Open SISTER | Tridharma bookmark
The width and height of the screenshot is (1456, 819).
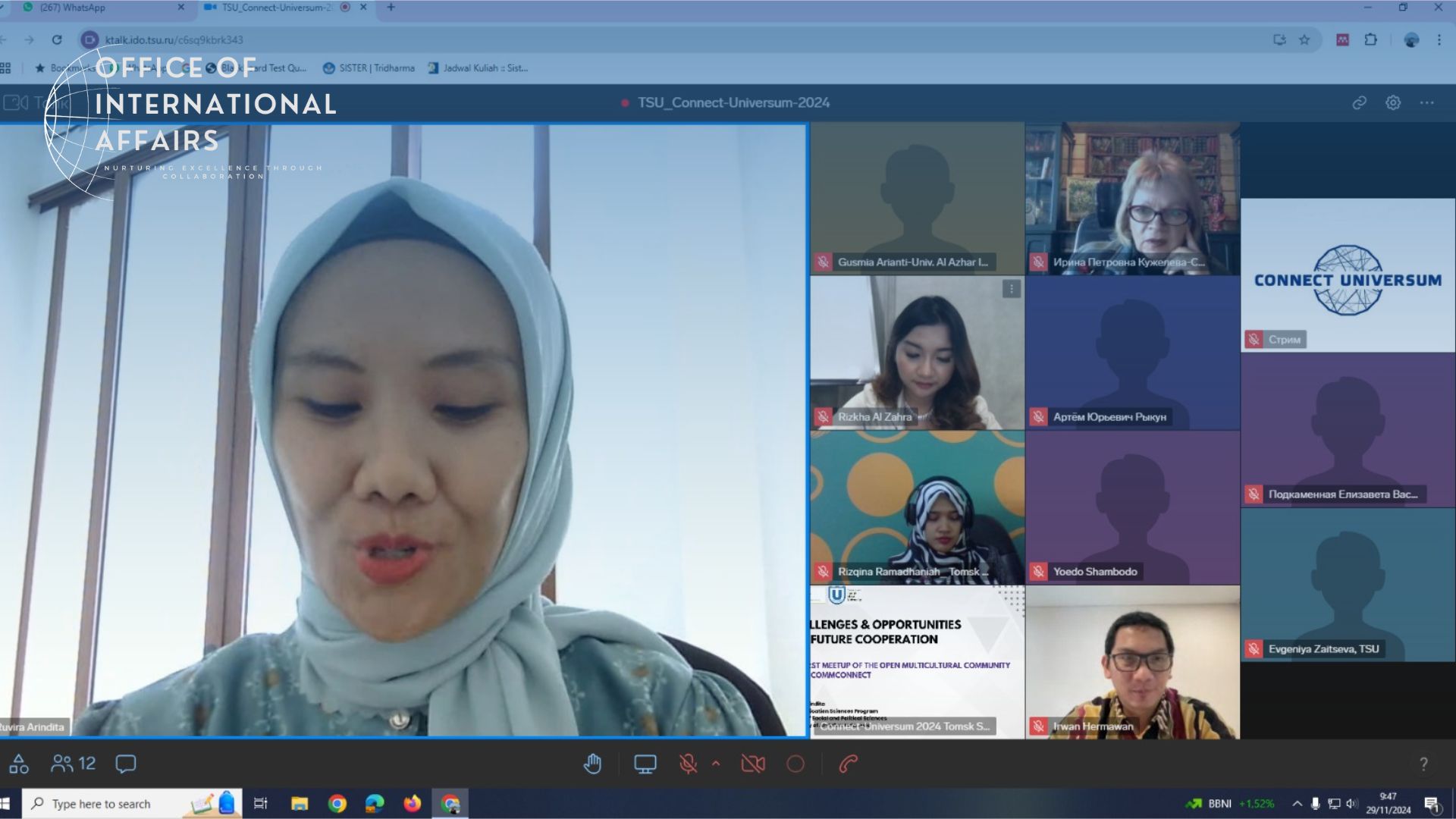tap(369, 68)
